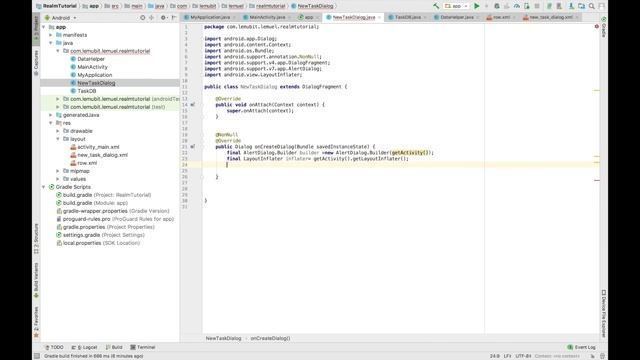The height and width of the screenshot is (360, 640).
Task: Click onCreateDialog() editor breadcrumb
Action: [270, 338]
